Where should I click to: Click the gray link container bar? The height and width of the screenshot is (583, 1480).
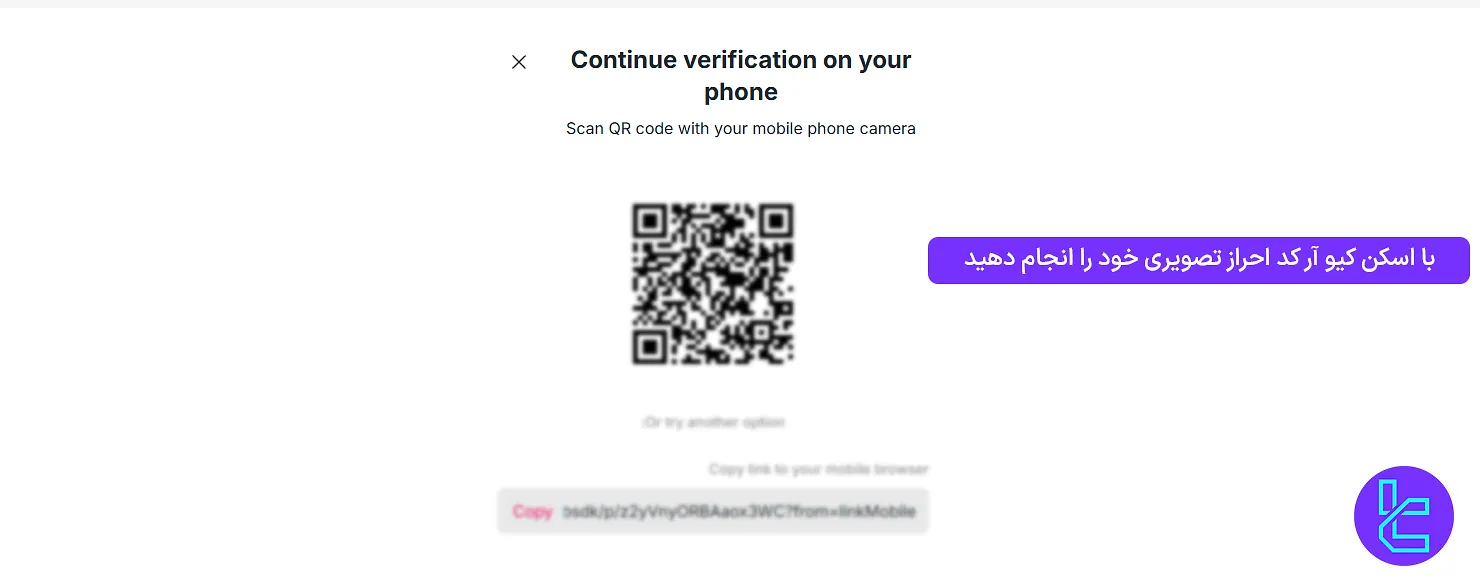[713, 511]
